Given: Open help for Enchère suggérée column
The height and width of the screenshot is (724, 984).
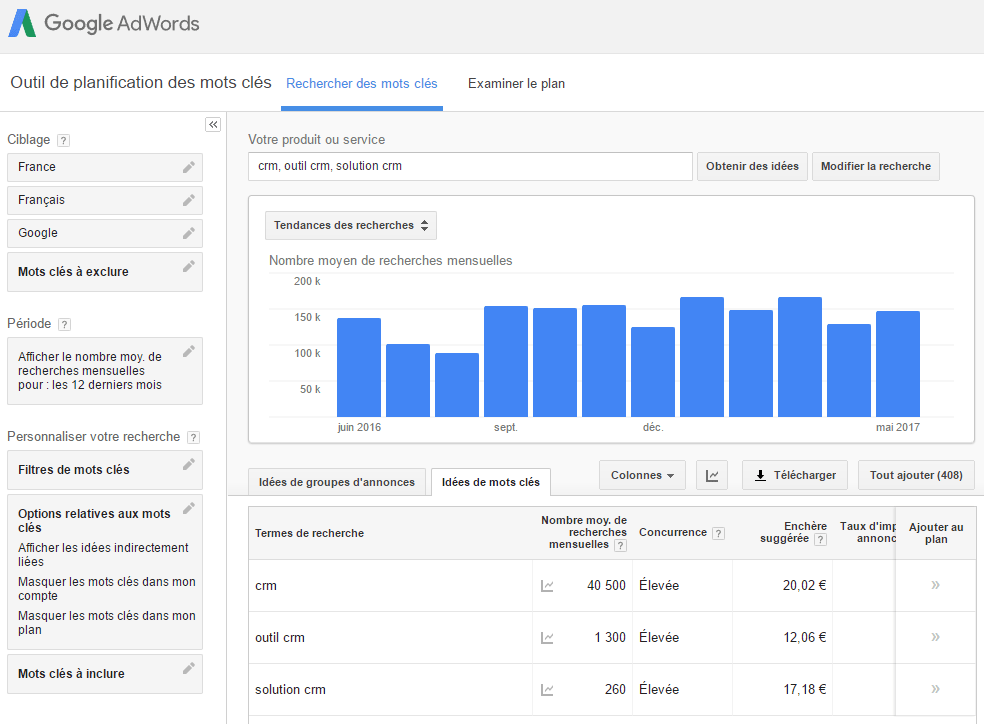Looking at the screenshot, I should point(820,540).
